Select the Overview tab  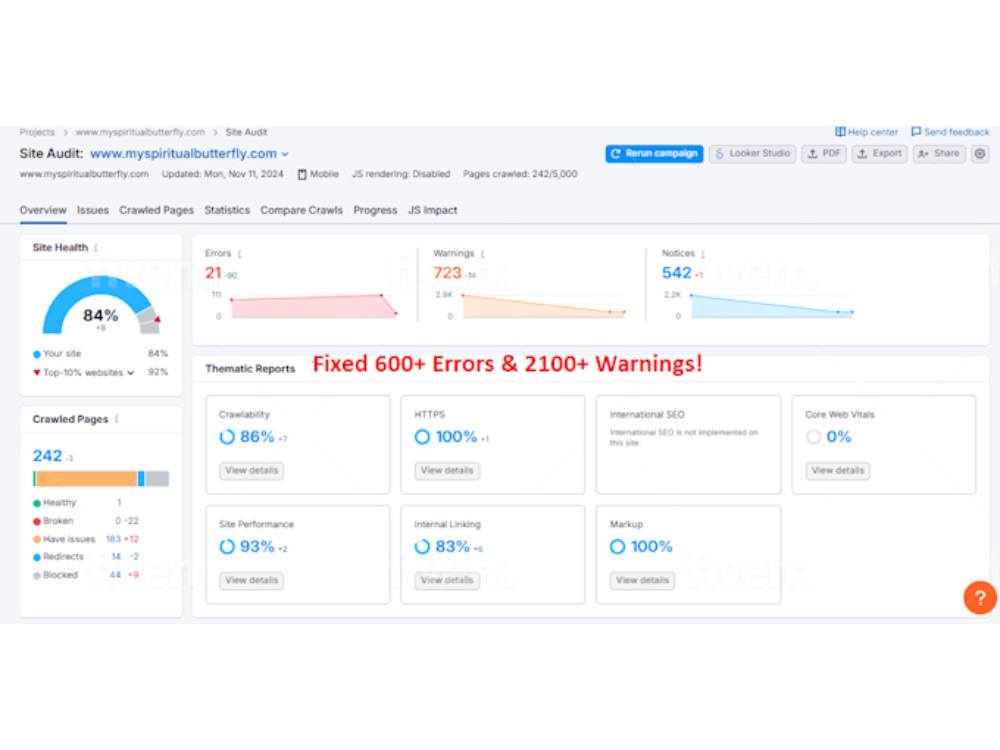43,210
